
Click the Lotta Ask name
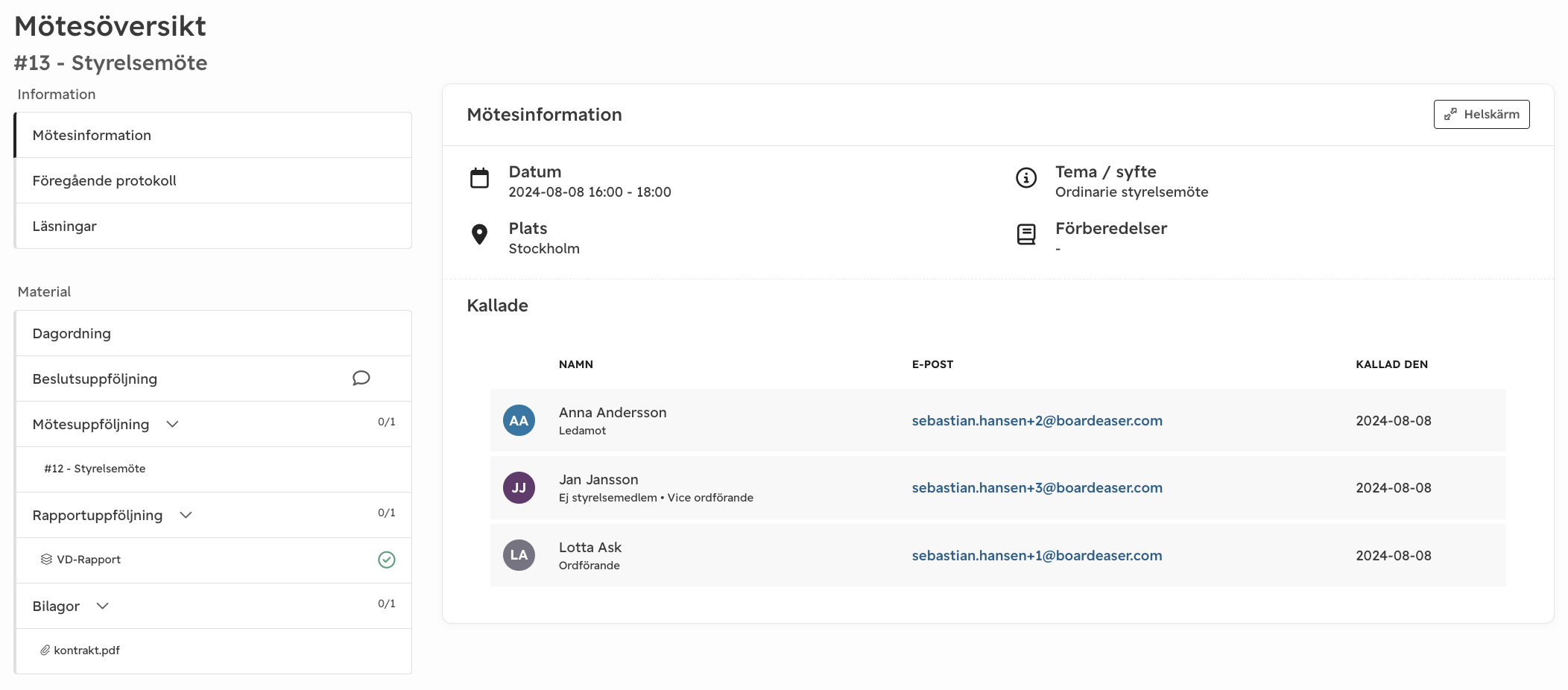(590, 547)
